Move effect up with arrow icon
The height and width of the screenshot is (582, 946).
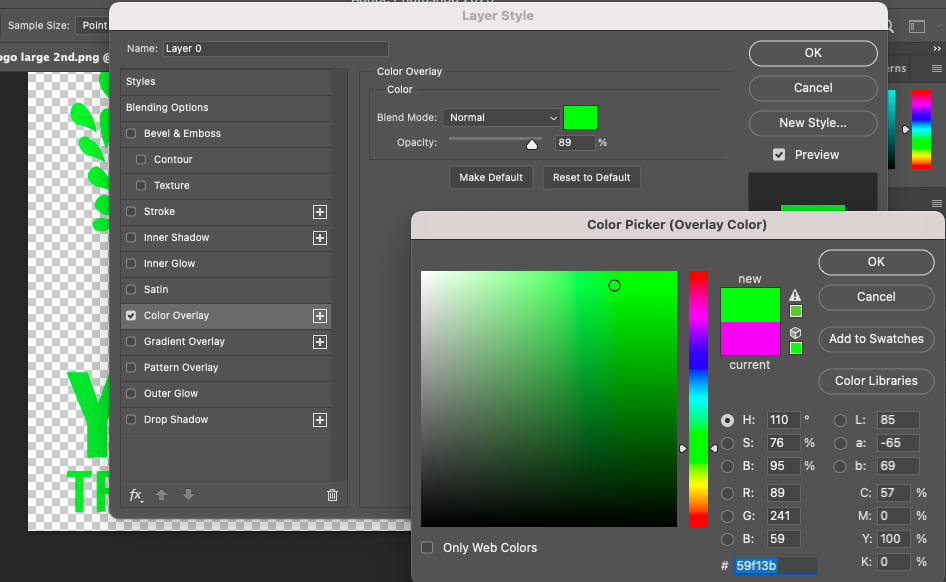[x=161, y=495]
